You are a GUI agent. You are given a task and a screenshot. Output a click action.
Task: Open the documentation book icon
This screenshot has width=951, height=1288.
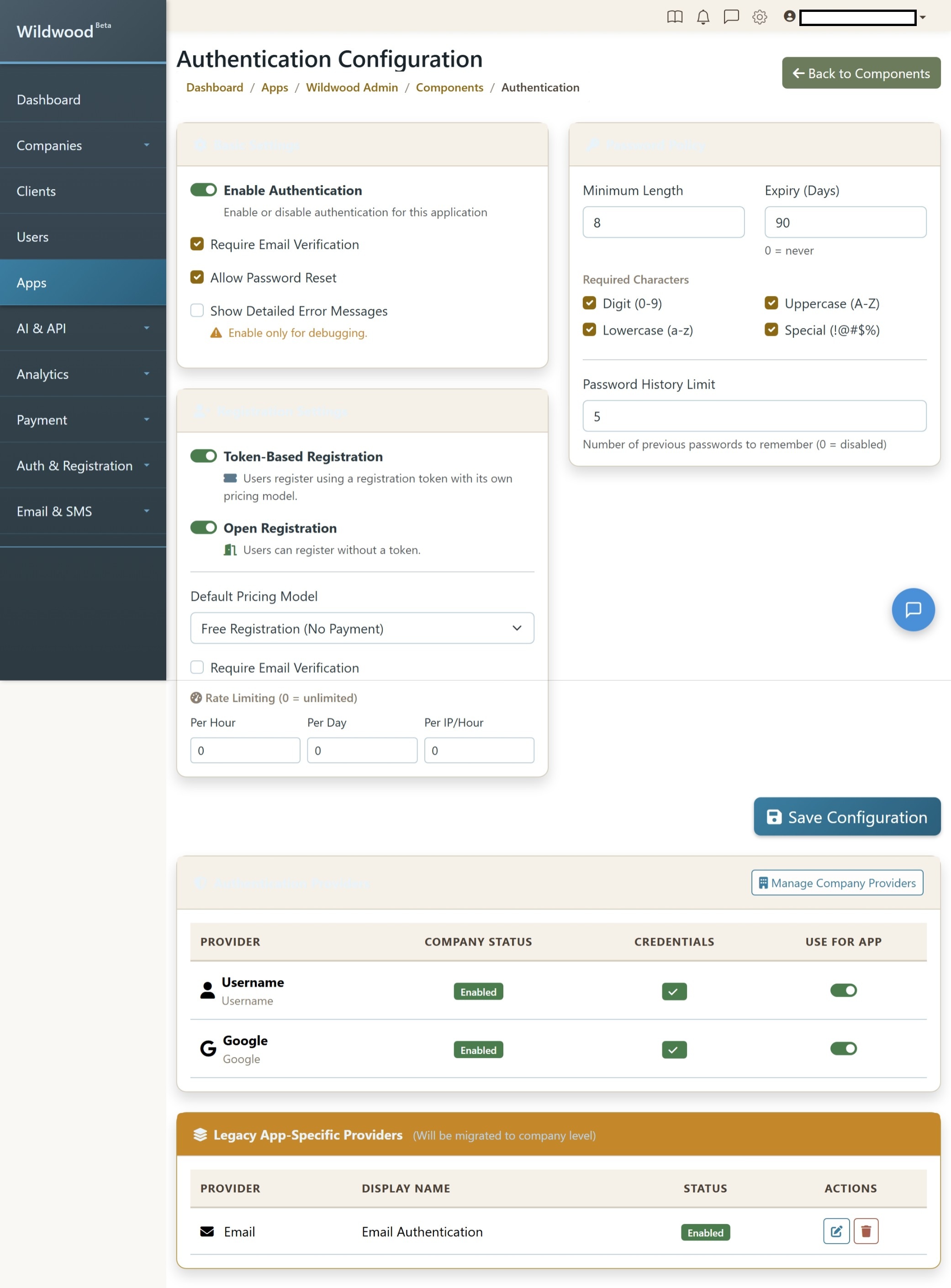click(x=674, y=17)
